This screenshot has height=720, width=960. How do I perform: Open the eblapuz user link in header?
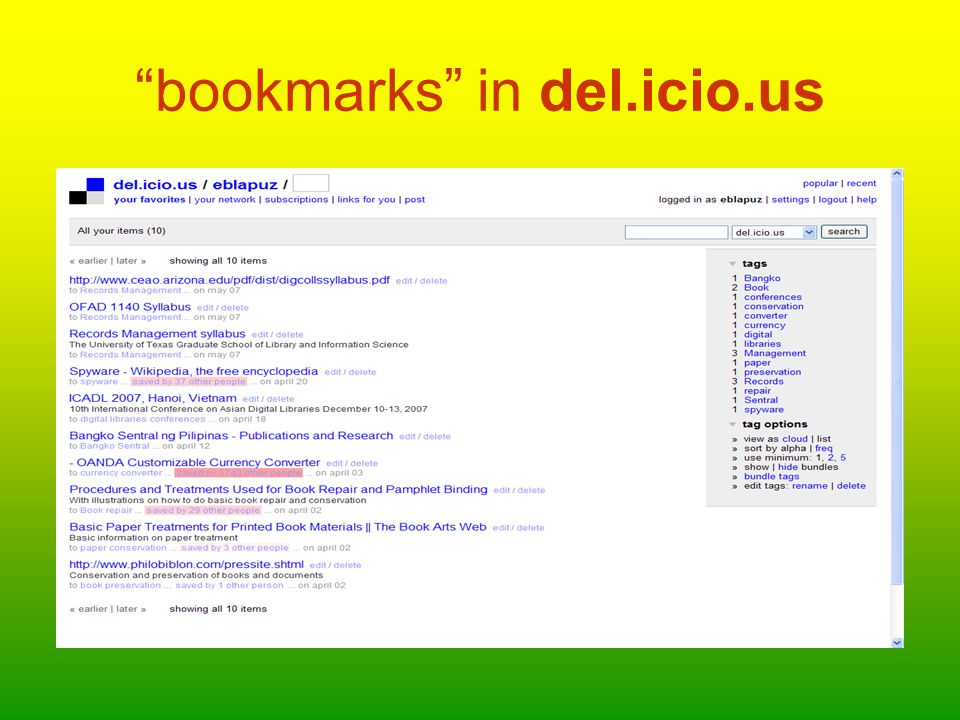pyautogui.click(x=245, y=184)
